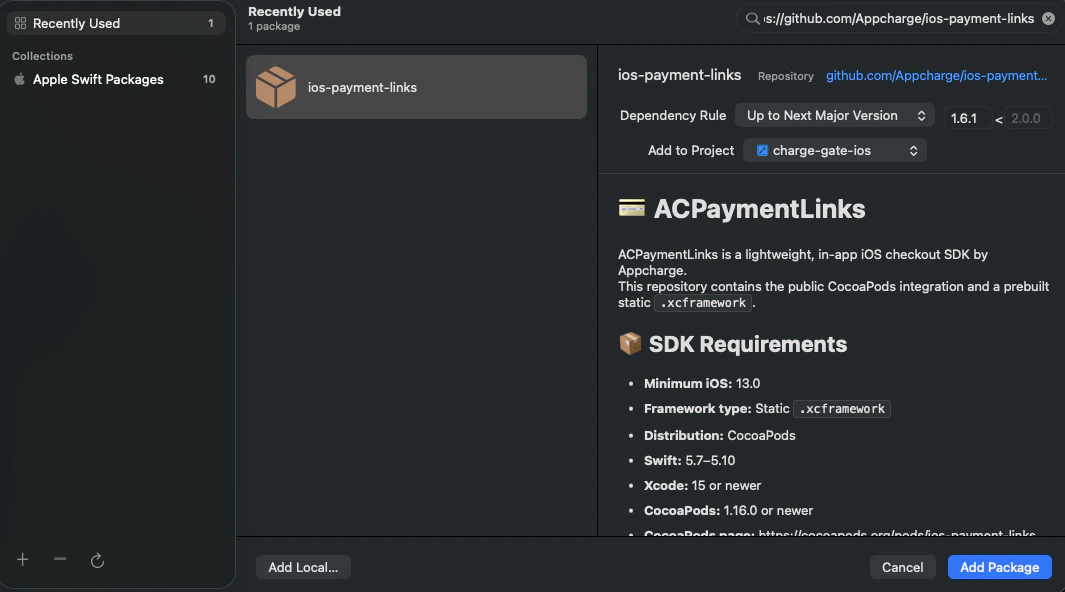
Task: Click the minus icon to remove a collection
Action: point(60,559)
